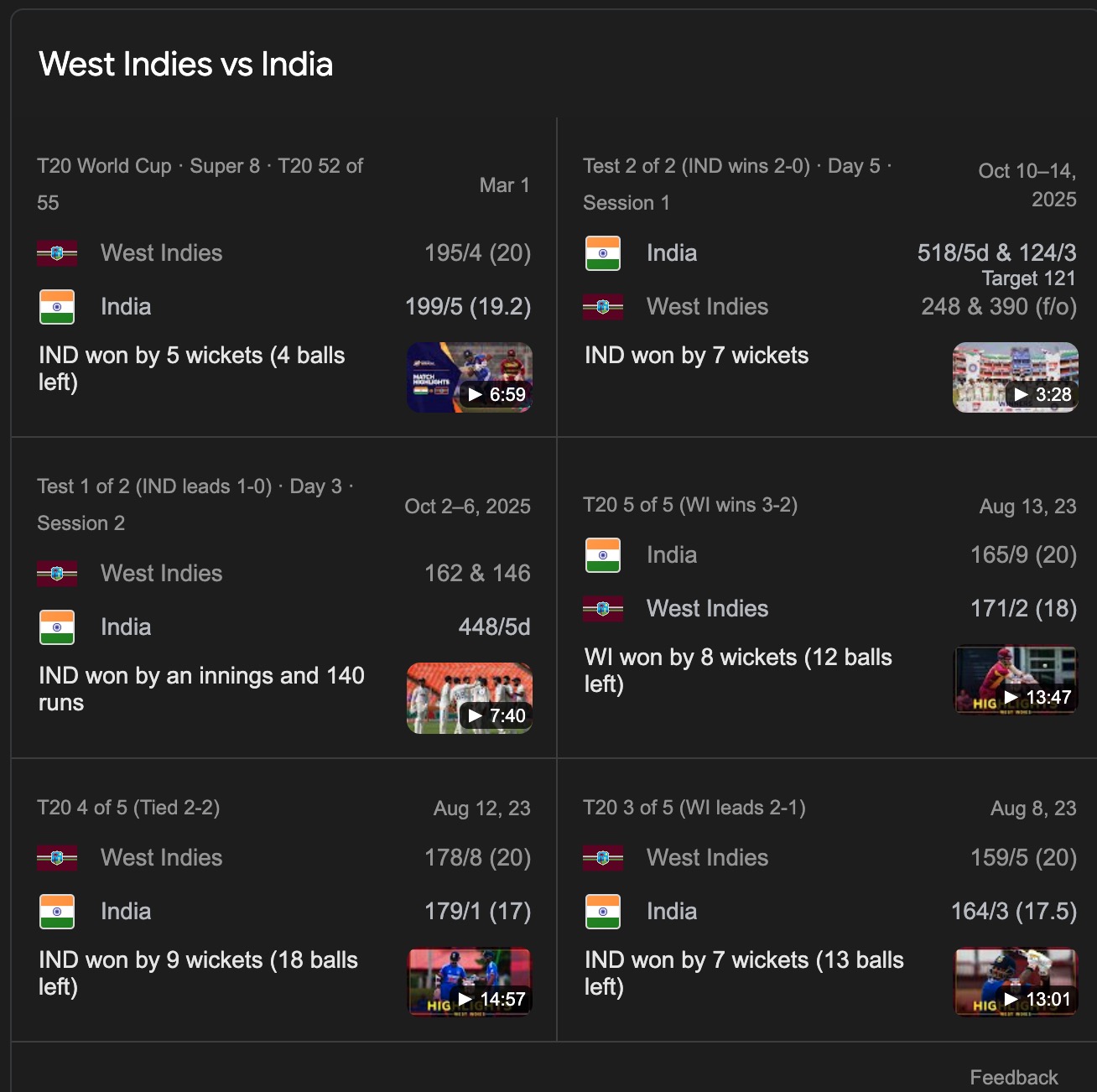Click India flag in Aug 8 T20 match
Screen dimensions: 1097x1092
[603, 912]
